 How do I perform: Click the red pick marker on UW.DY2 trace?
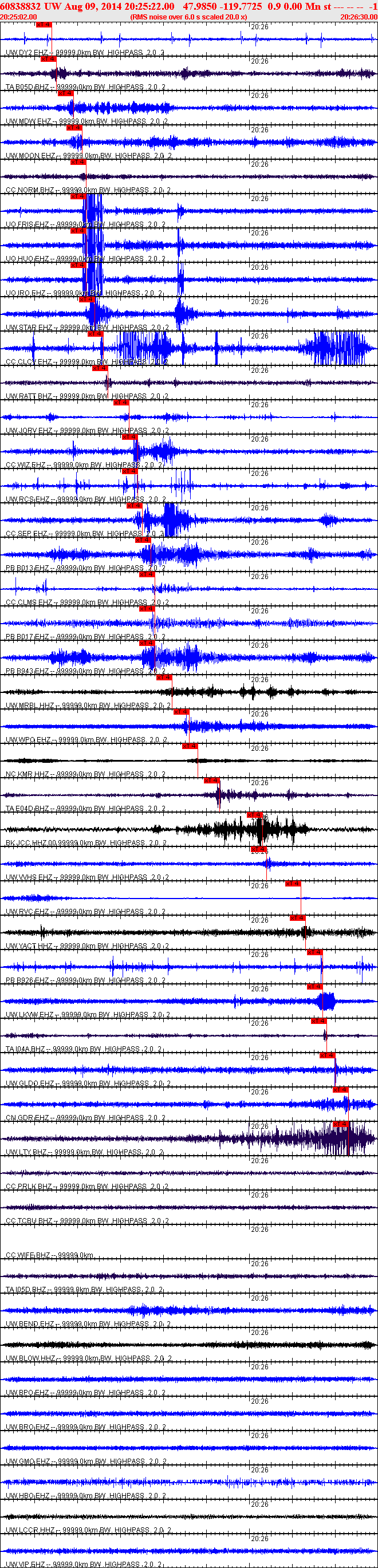coord(44,25)
